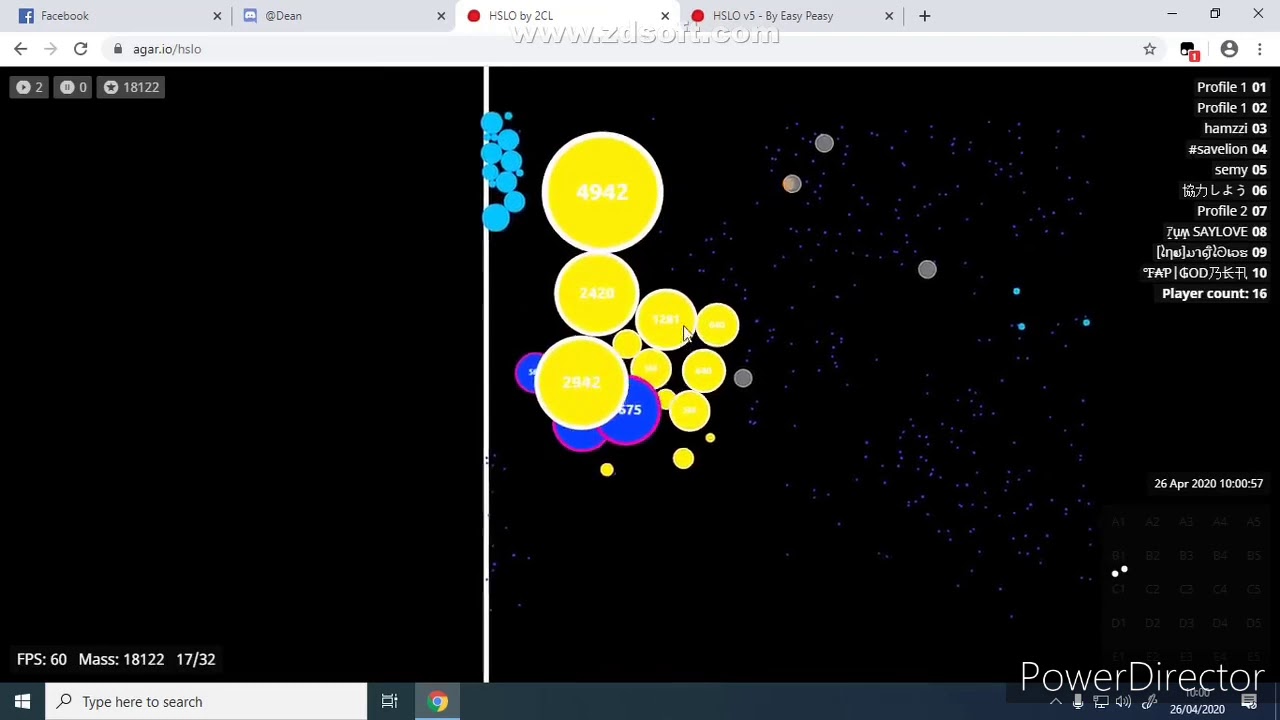The image size is (1280, 720).
Task: Click the yellow cell labeled 2420
Action: (596, 293)
